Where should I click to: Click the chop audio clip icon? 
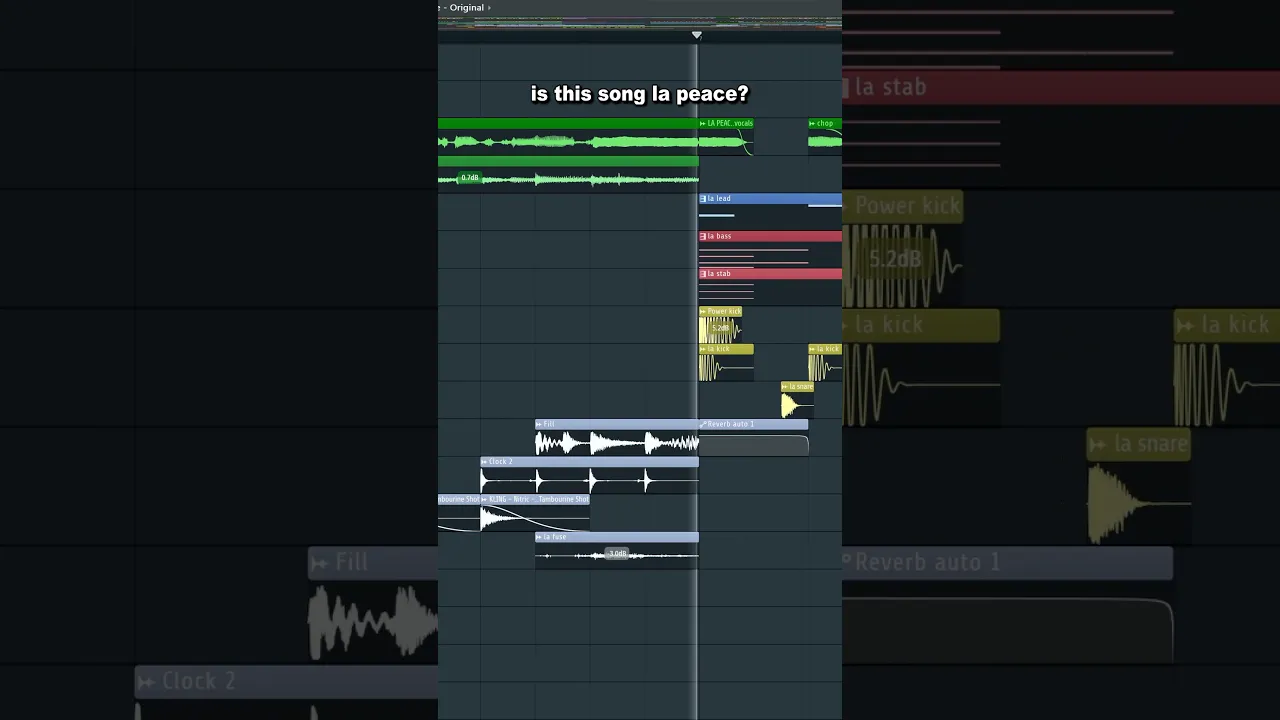(x=813, y=124)
